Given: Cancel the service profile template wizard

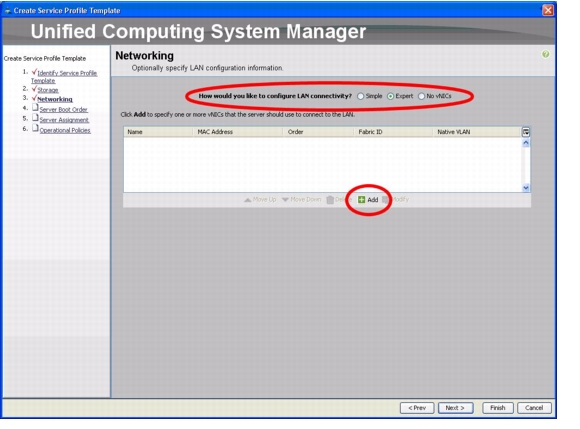Looking at the screenshot, I should coord(534,408).
